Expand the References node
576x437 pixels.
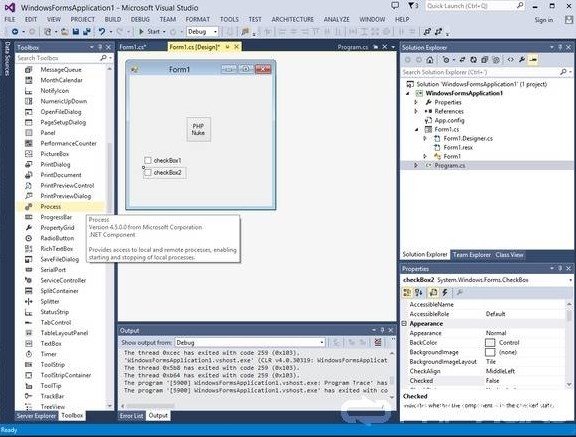coord(416,111)
